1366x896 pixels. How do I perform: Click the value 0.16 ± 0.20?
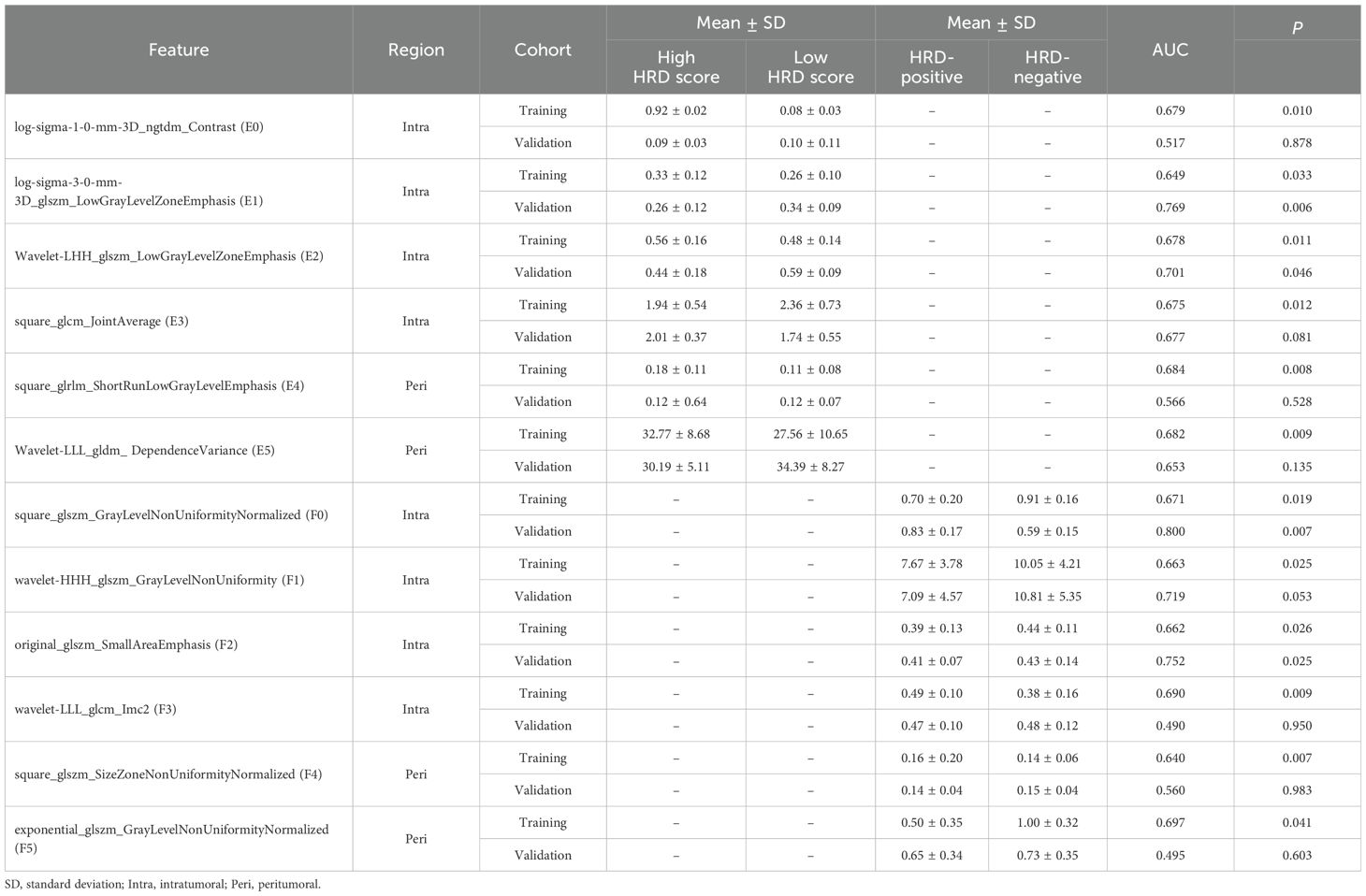pos(932,758)
